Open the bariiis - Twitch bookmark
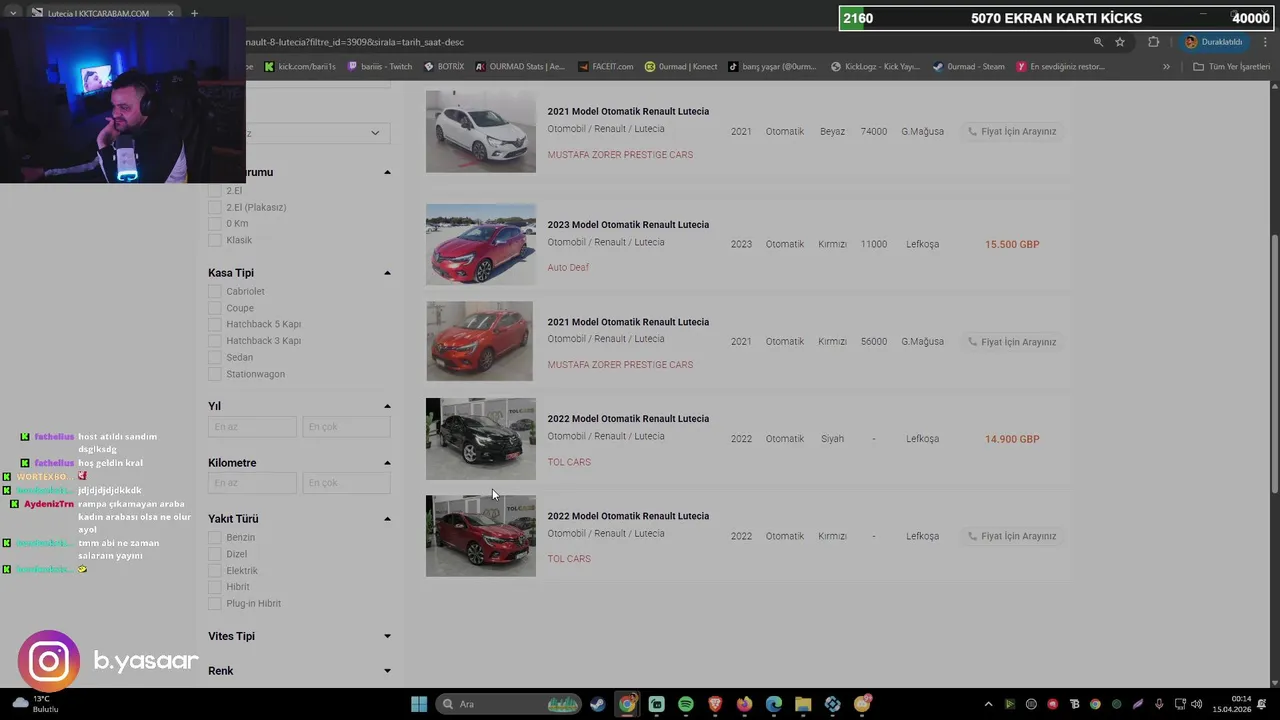 click(x=380, y=67)
